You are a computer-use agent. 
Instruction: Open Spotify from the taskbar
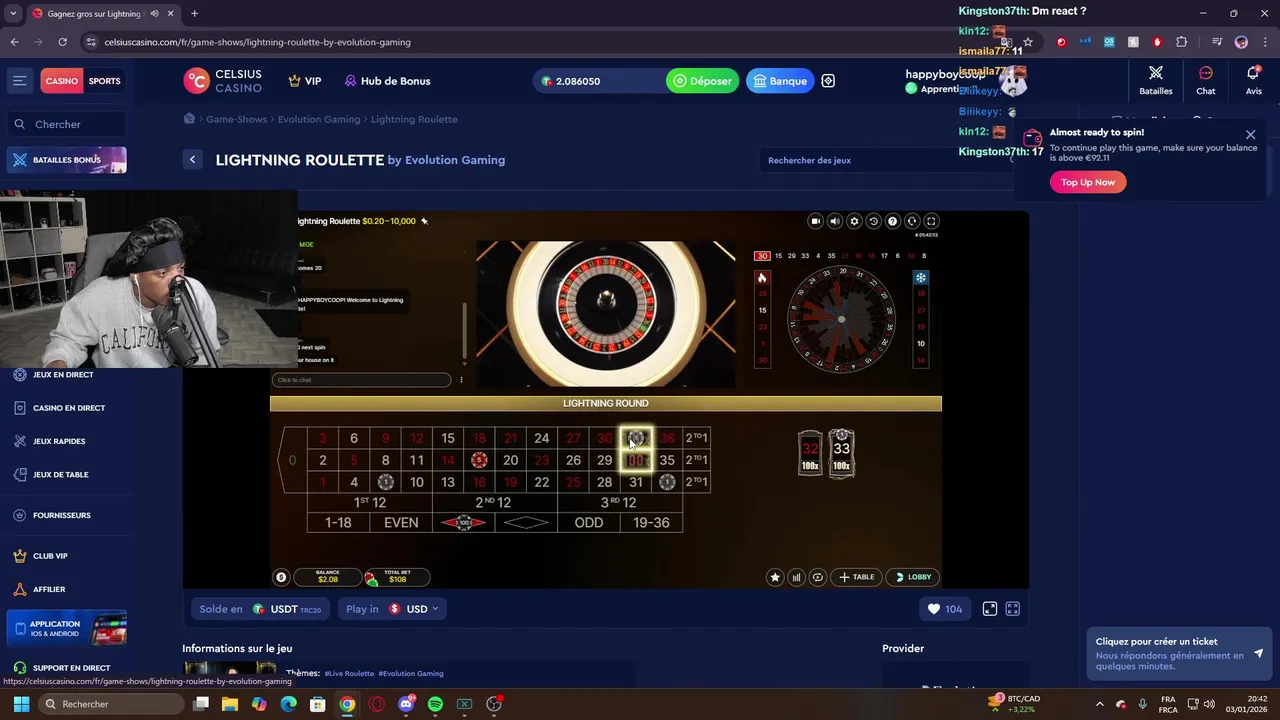pyautogui.click(x=435, y=704)
